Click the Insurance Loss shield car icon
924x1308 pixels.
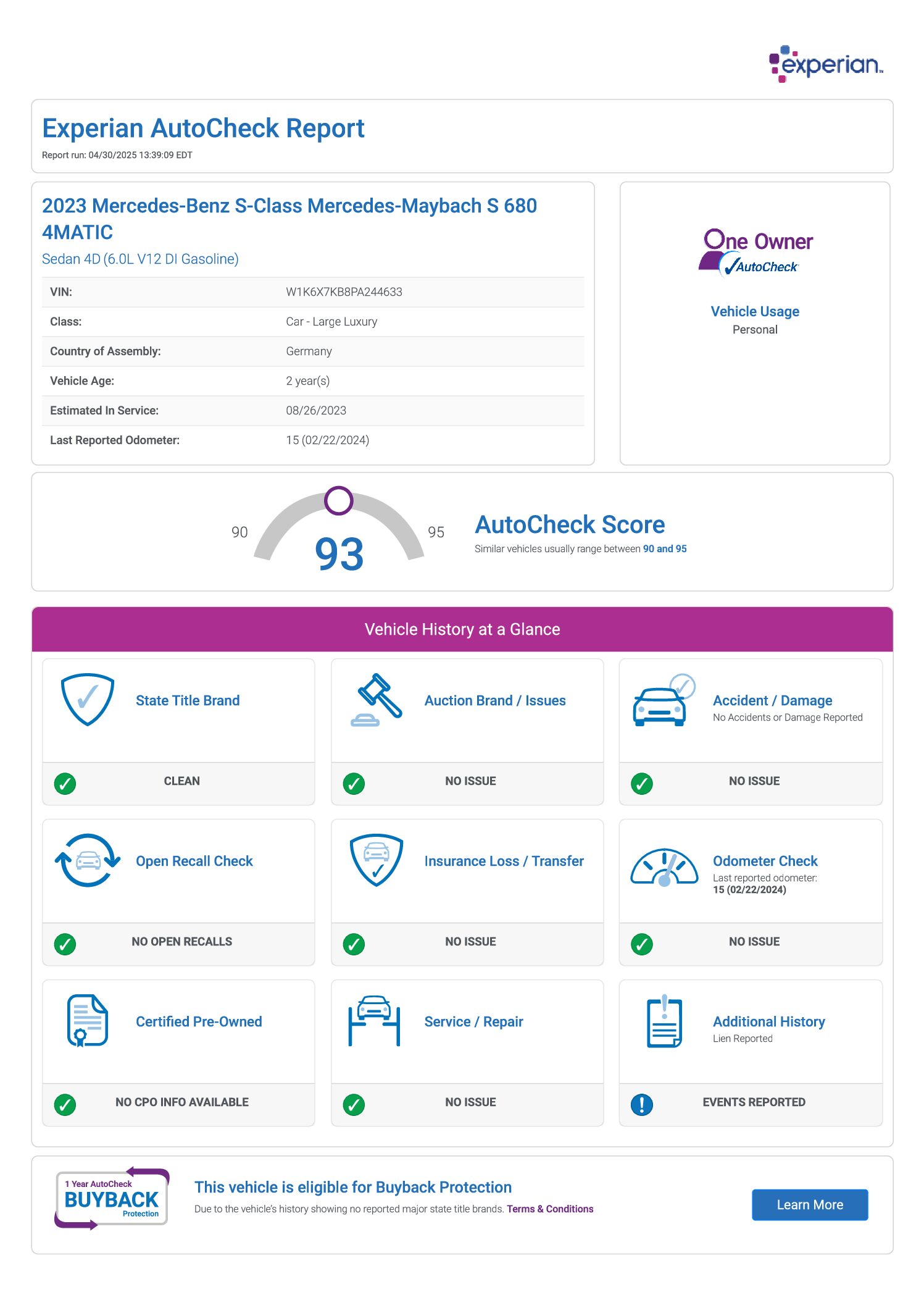377,860
